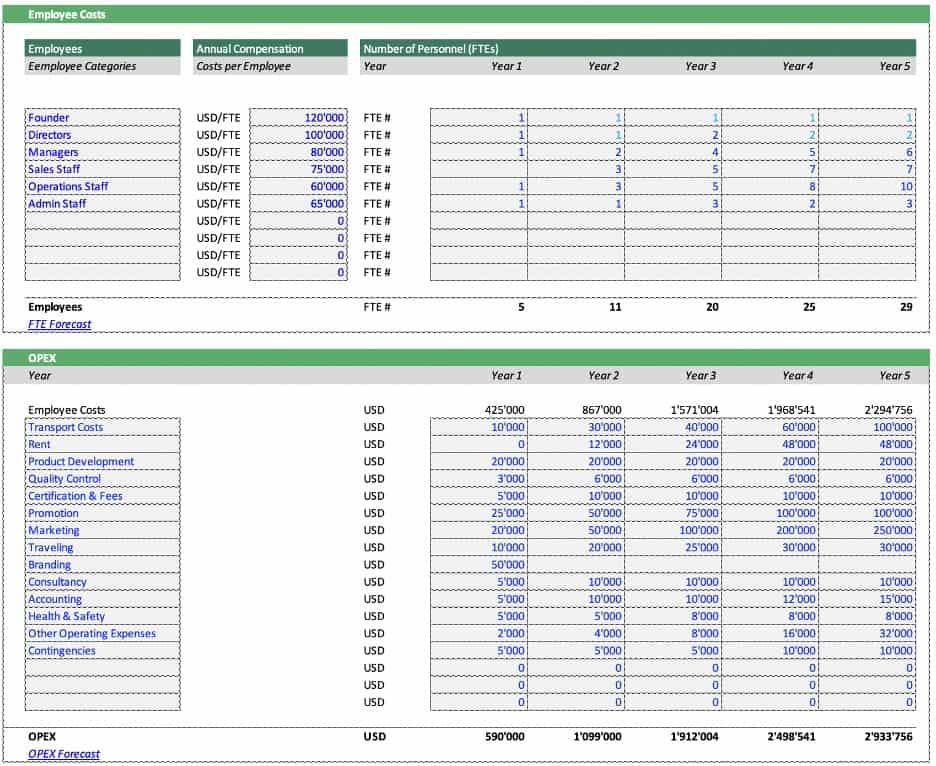
Task: Click the Employee Costs section header
Action: 466,14
